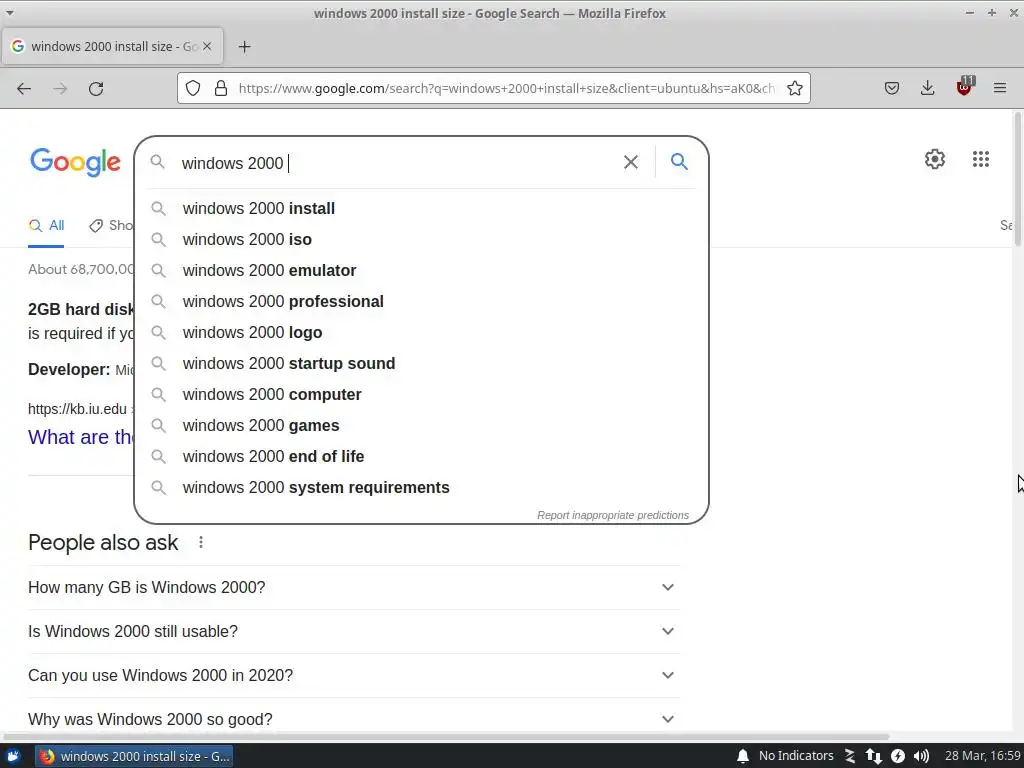Viewport: 1024px width, 768px height.
Task: Choose 'windows 2000 system requirements' suggestion
Action: [421, 488]
